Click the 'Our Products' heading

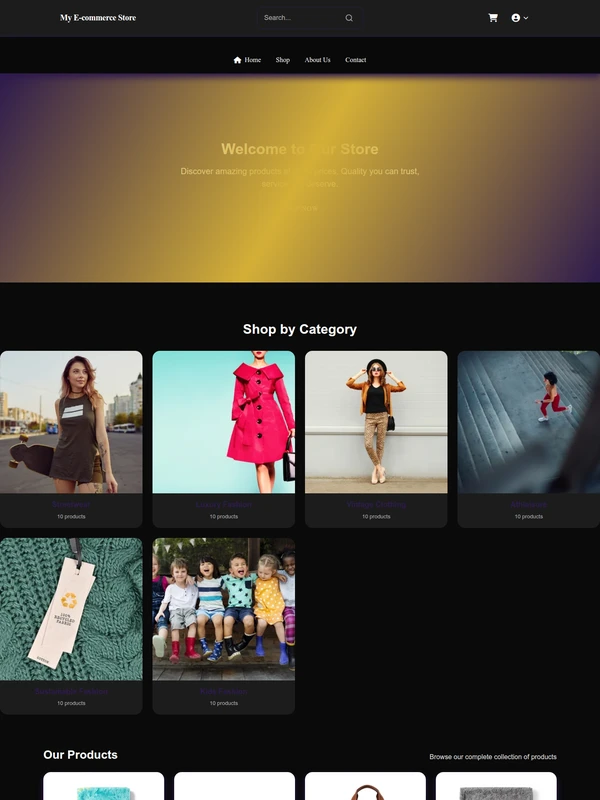(x=81, y=755)
